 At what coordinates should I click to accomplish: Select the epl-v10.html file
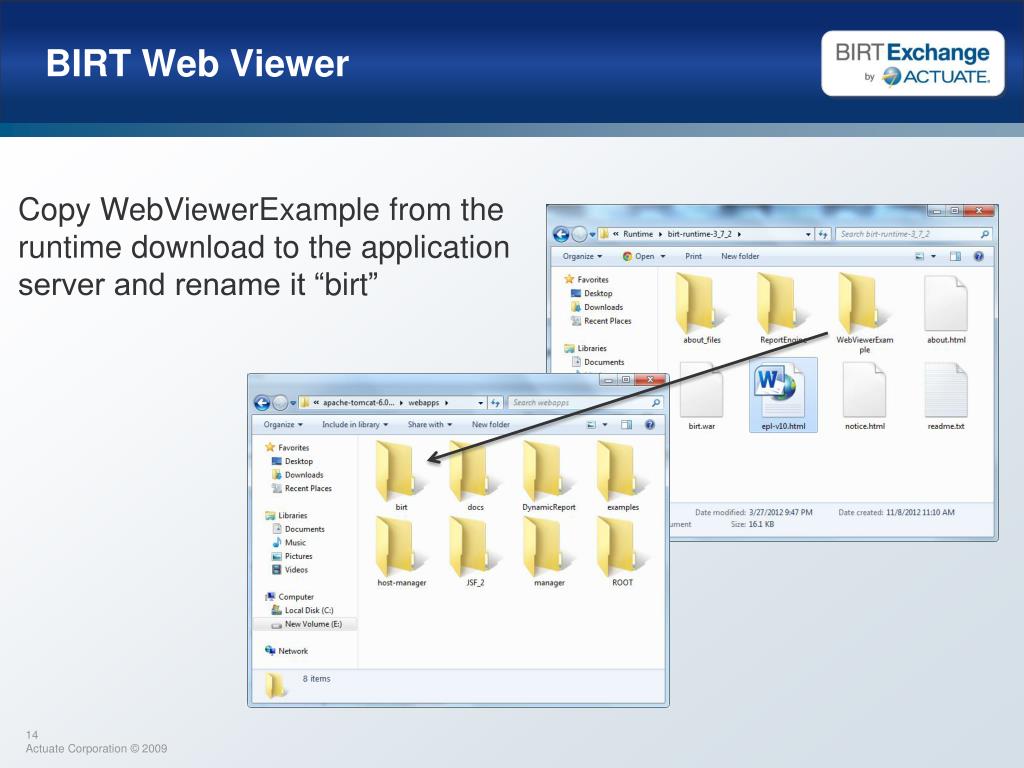[x=783, y=396]
